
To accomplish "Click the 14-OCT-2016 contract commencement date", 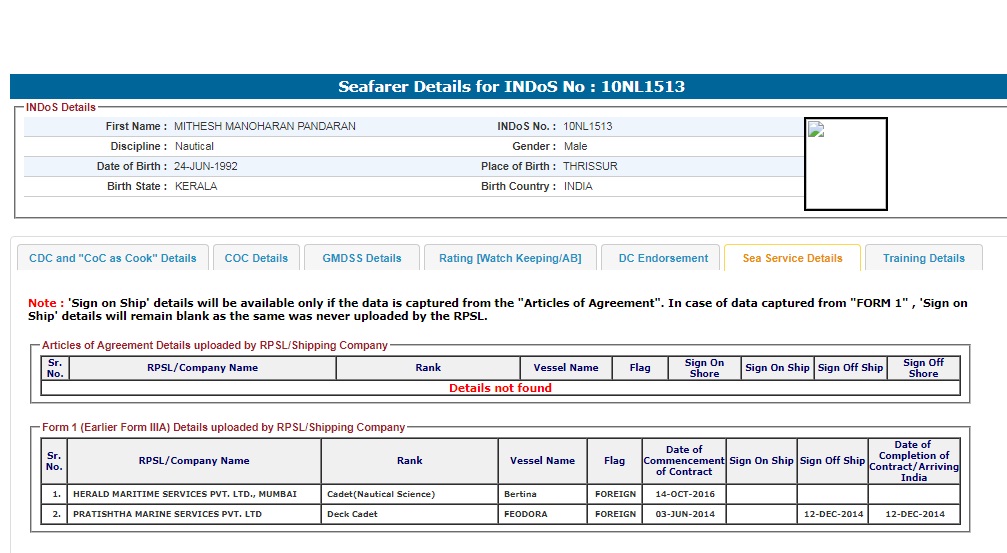I will [683, 494].
